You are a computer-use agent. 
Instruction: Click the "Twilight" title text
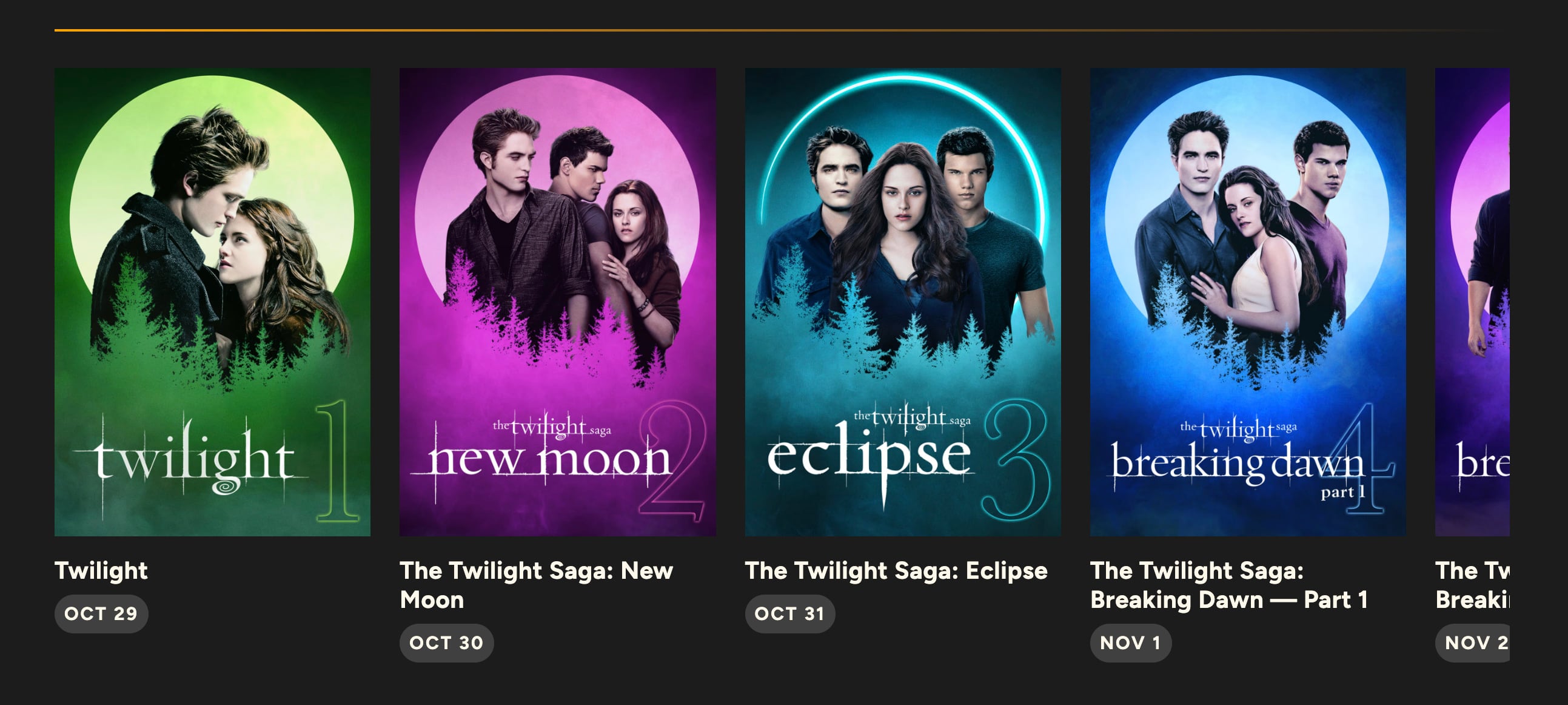pyautogui.click(x=101, y=571)
